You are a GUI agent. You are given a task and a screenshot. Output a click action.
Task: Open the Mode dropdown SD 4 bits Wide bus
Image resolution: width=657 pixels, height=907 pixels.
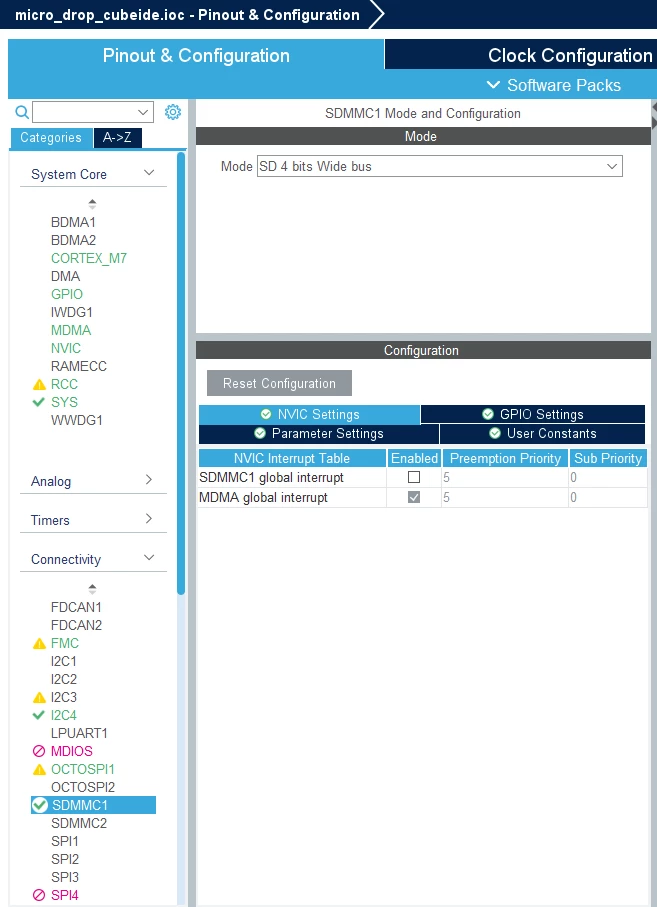440,167
